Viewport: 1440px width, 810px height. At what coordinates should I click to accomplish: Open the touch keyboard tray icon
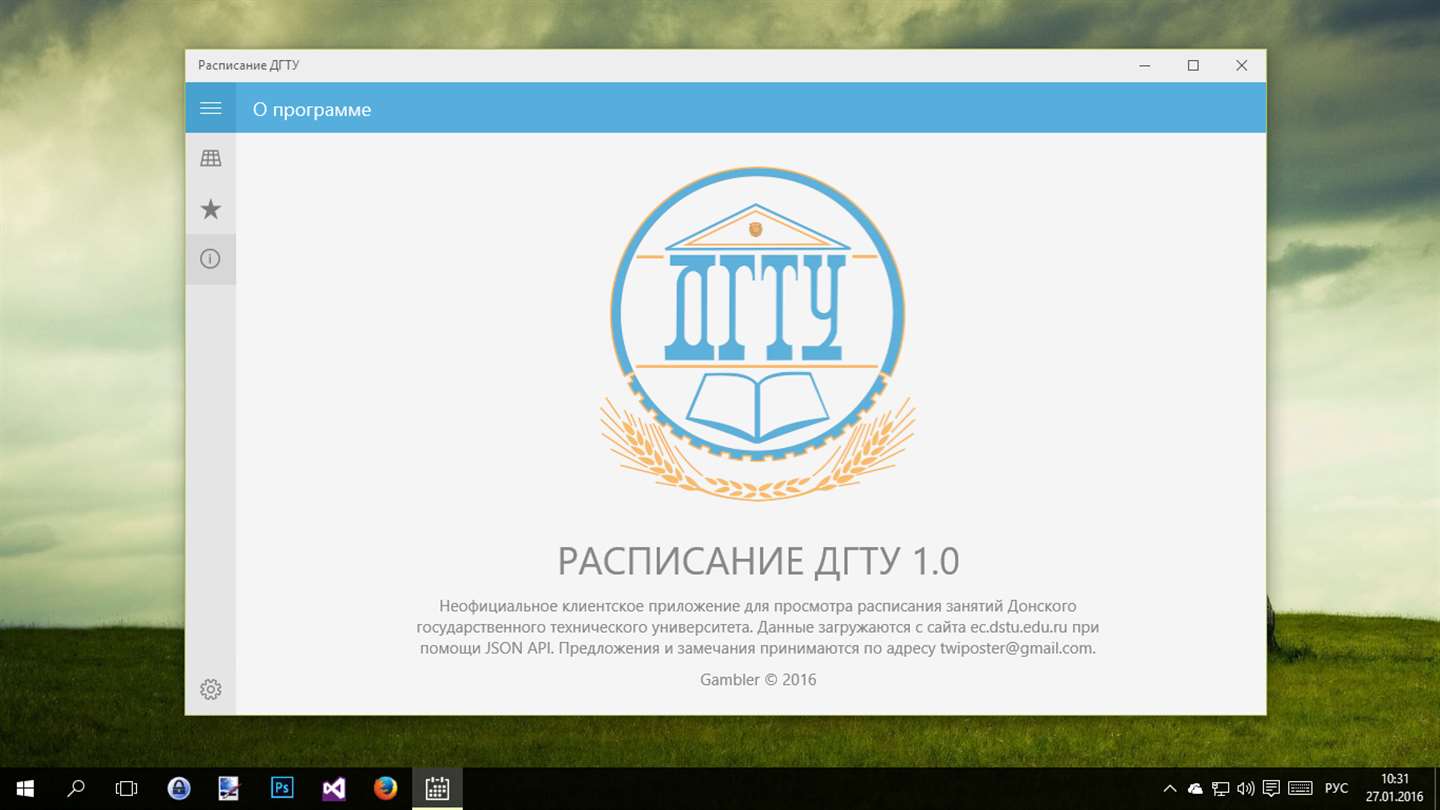[x=1300, y=788]
